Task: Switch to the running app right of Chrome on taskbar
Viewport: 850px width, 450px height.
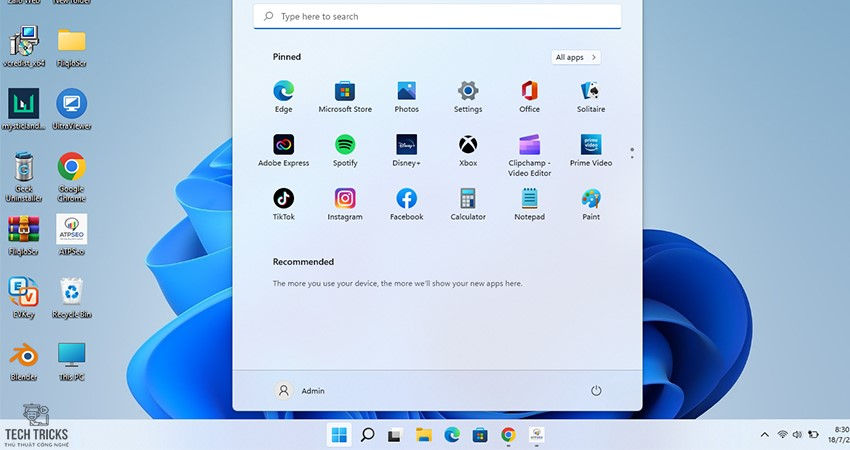Action: (536, 435)
